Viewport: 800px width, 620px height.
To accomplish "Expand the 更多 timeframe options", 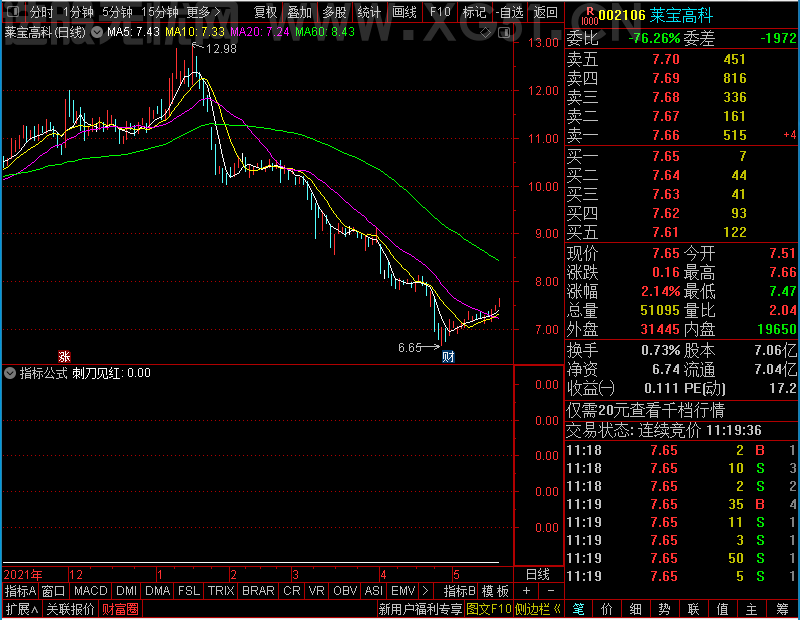I will click(204, 12).
